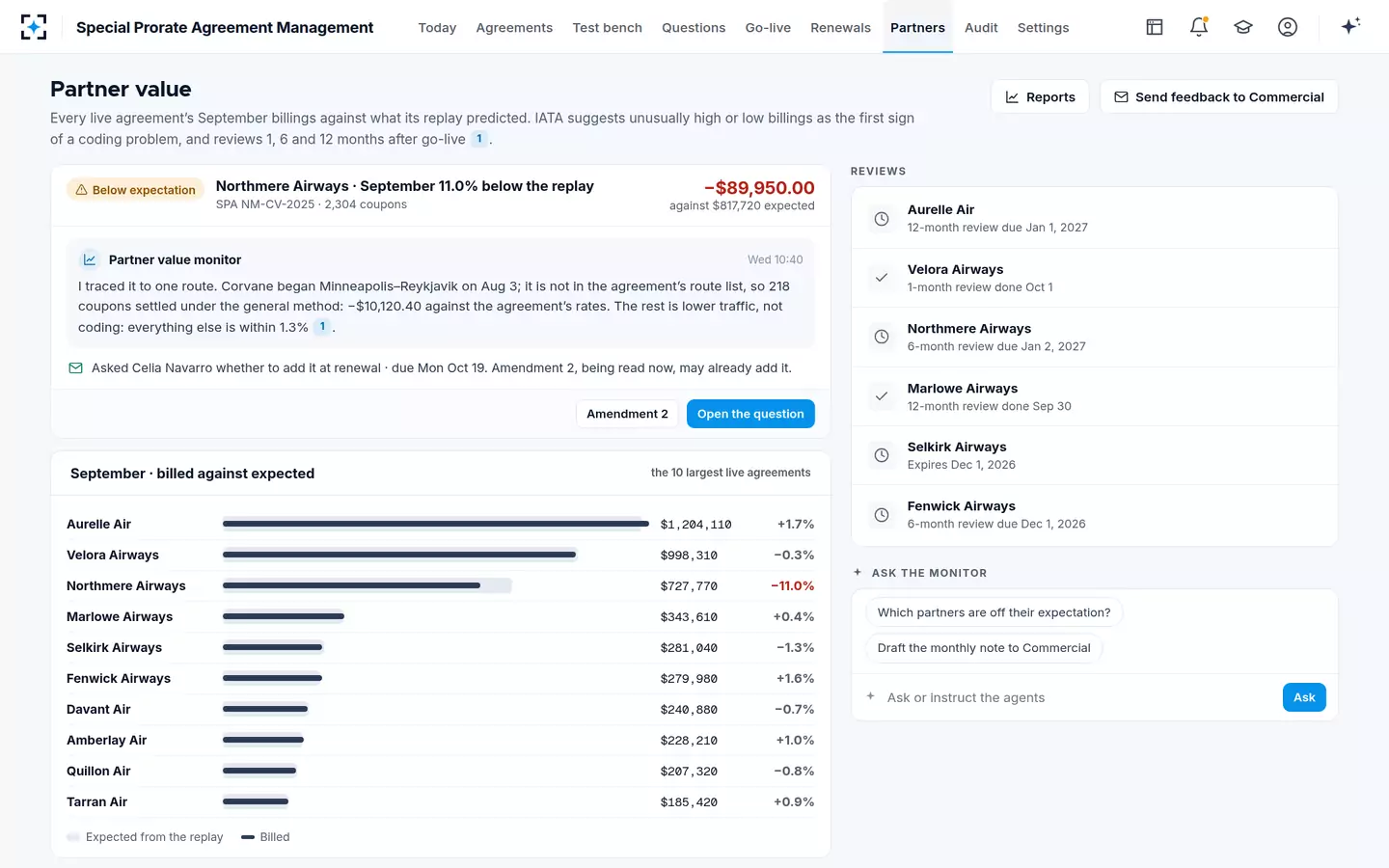The image size is (1389, 868).
Task: Open the Questions tab
Action: tap(694, 28)
